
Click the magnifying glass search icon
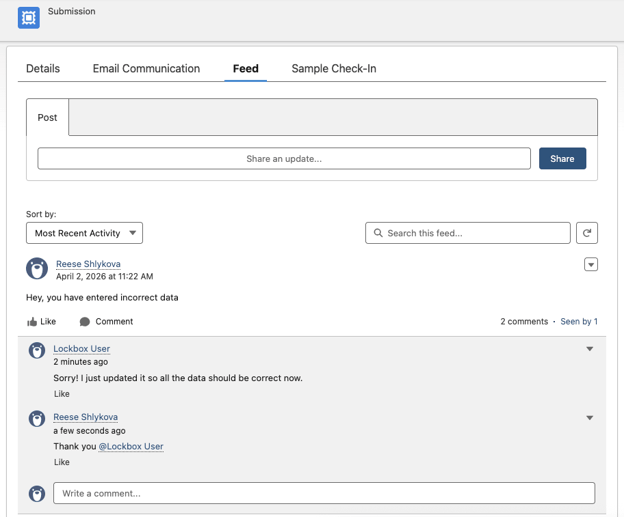coord(378,233)
